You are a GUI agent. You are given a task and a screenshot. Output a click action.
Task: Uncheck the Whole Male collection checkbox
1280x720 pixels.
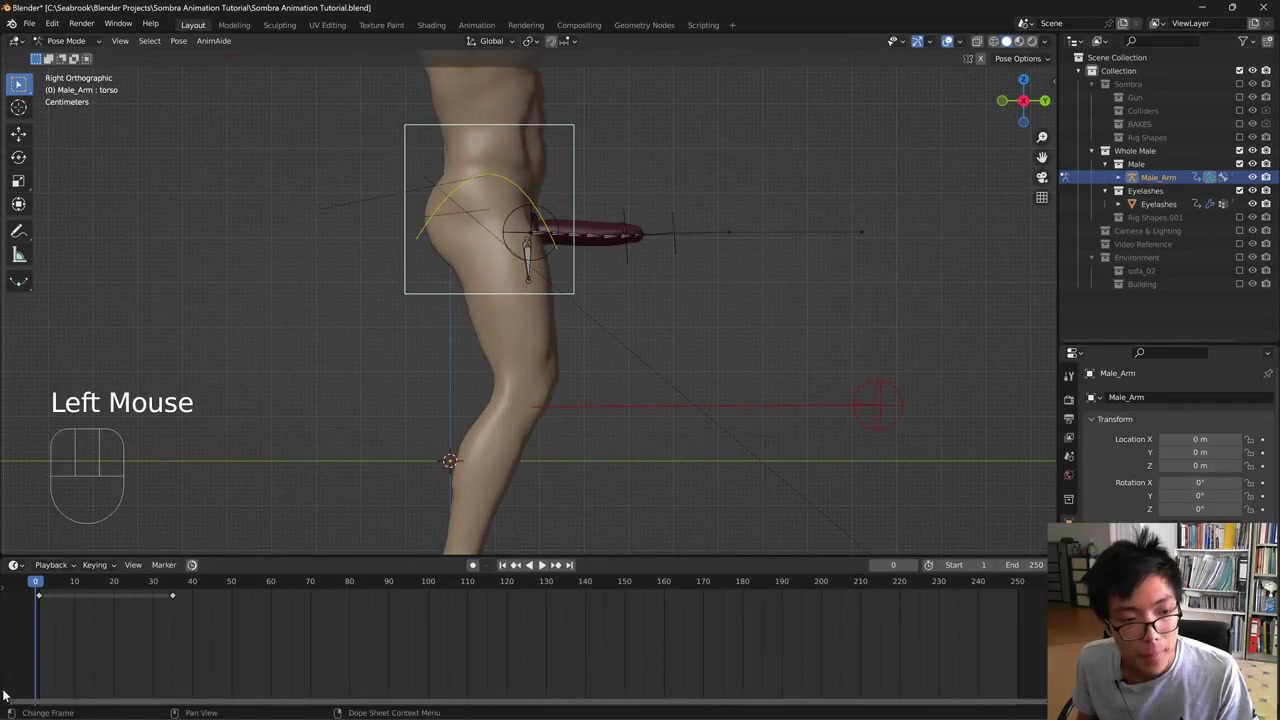click(x=1239, y=151)
